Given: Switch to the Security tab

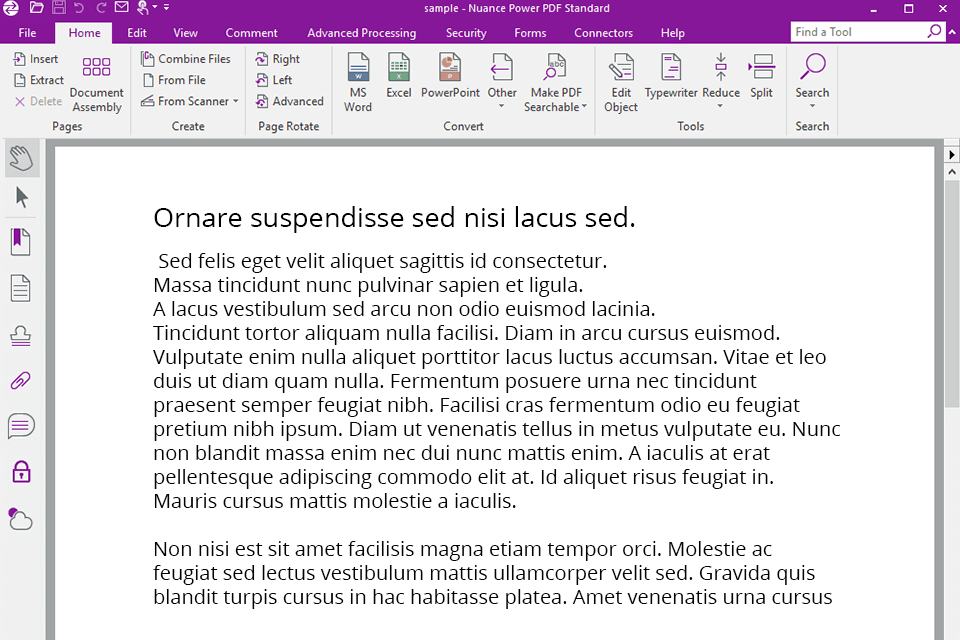Looking at the screenshot, I should coord(466,33).
